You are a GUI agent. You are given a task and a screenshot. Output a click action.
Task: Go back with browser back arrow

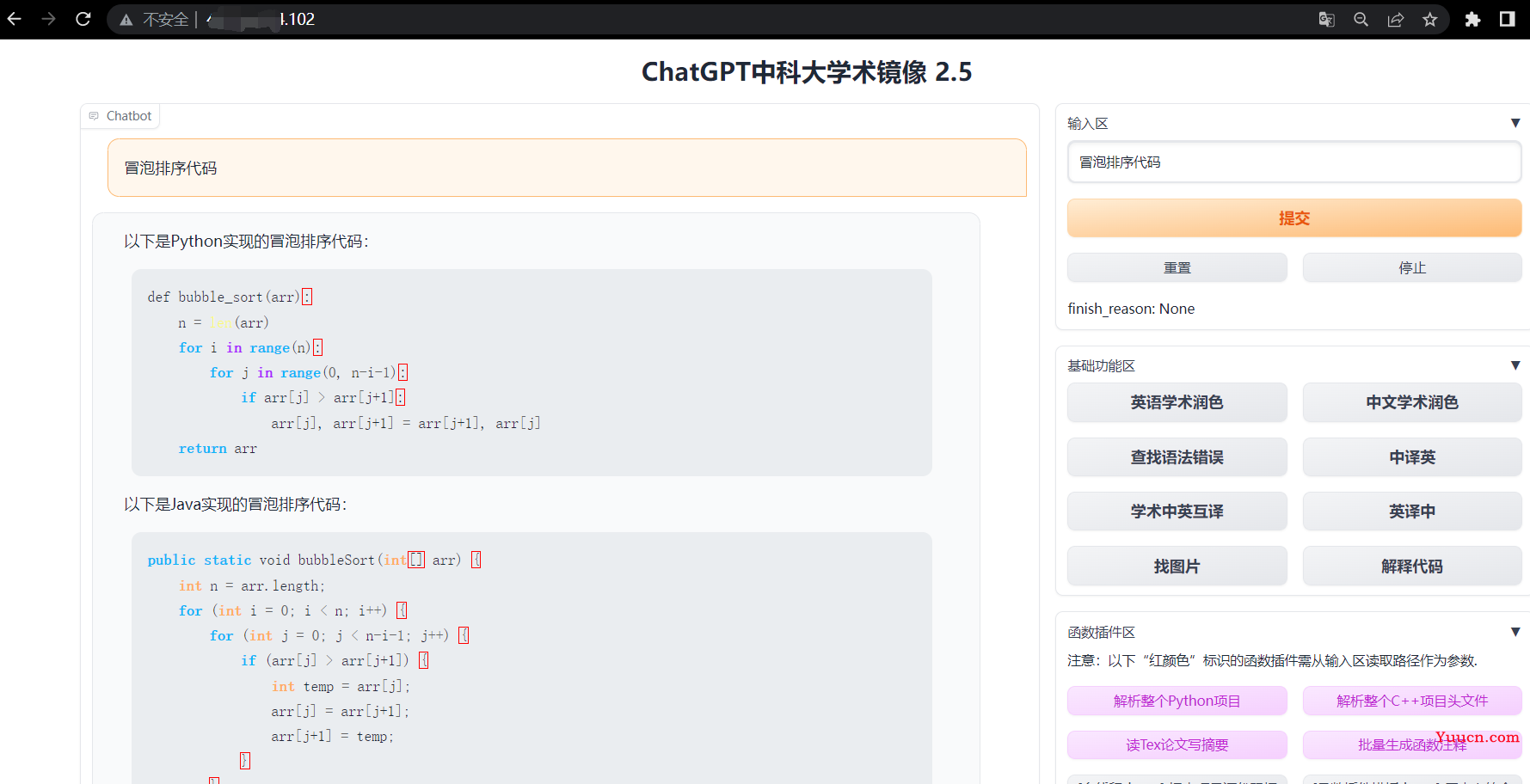15,19
